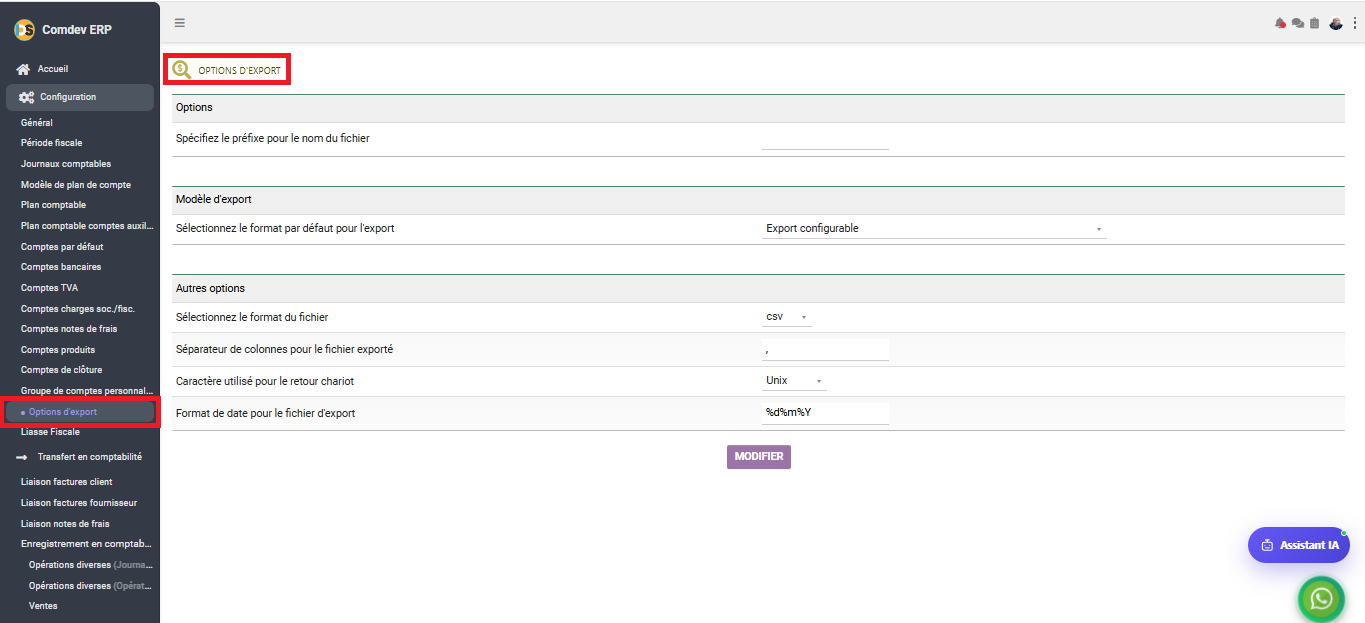Click the Configuration gears icon
Image resolution: width=1365 pixels, height=623 pixels.
26,97
